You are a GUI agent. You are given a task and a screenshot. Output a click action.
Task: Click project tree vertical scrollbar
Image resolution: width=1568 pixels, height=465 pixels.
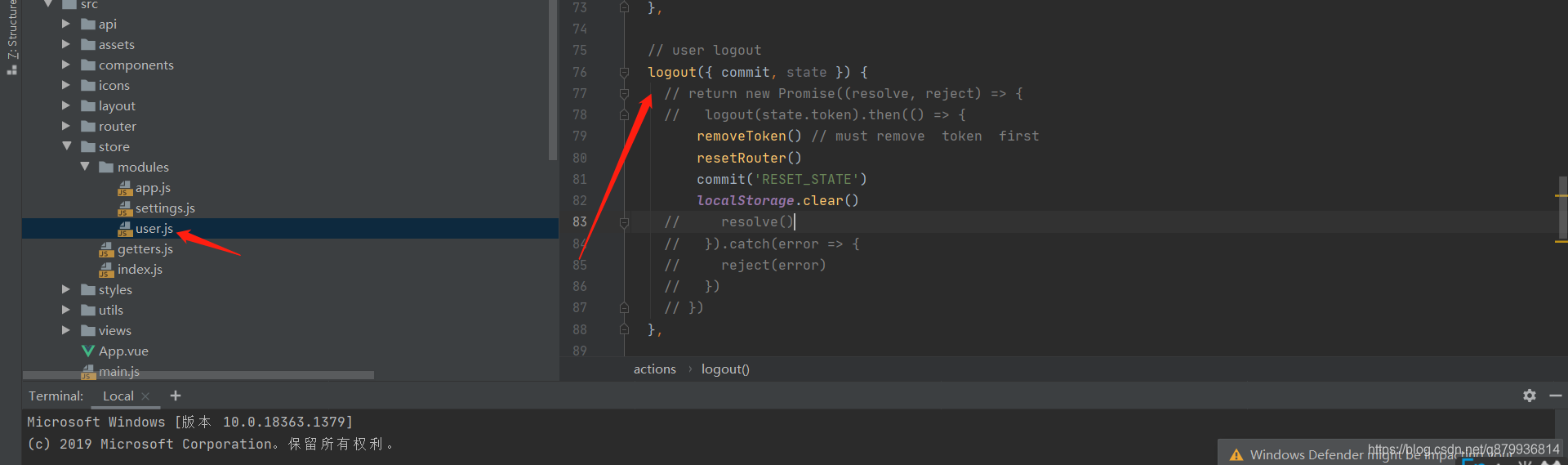[x=553, y=79]
